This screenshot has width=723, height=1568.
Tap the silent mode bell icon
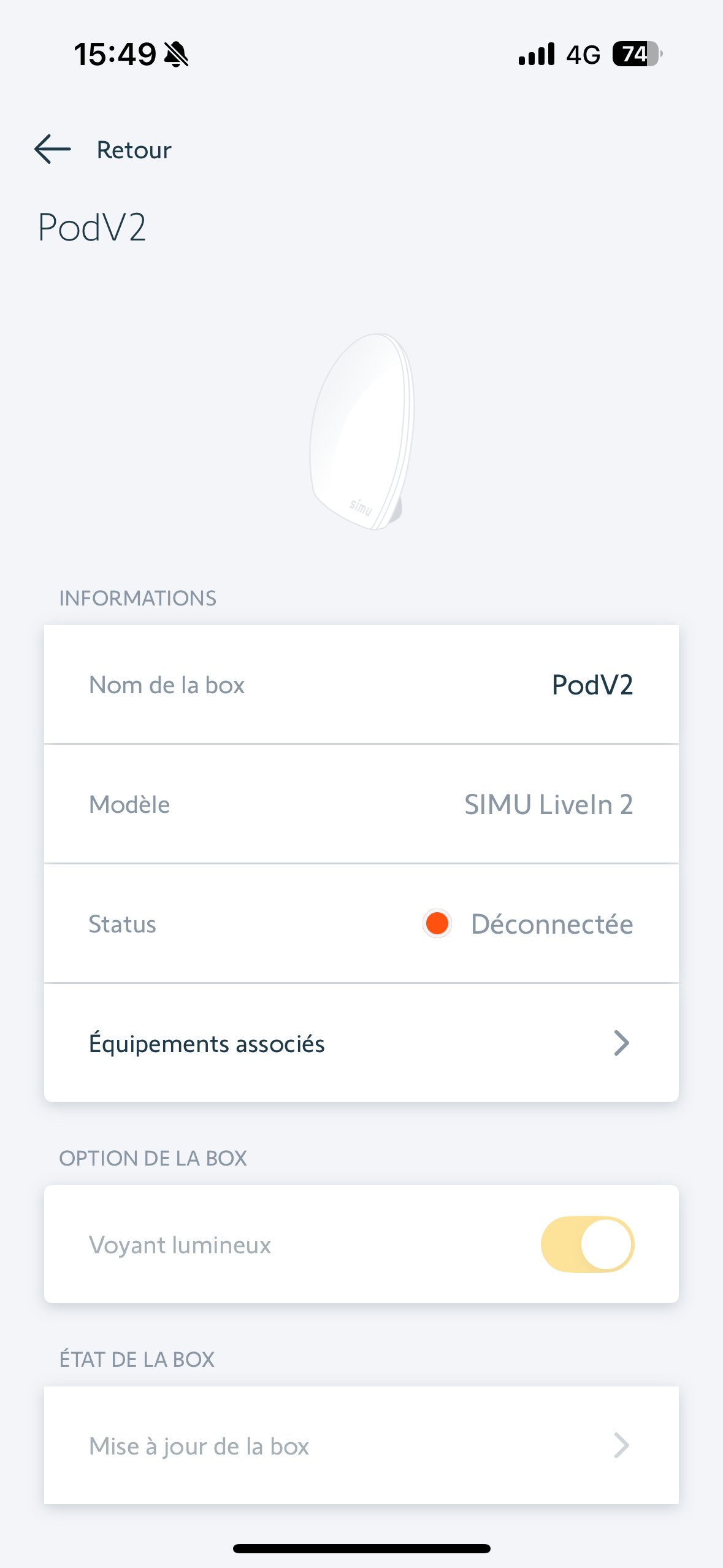click(177, 55)
